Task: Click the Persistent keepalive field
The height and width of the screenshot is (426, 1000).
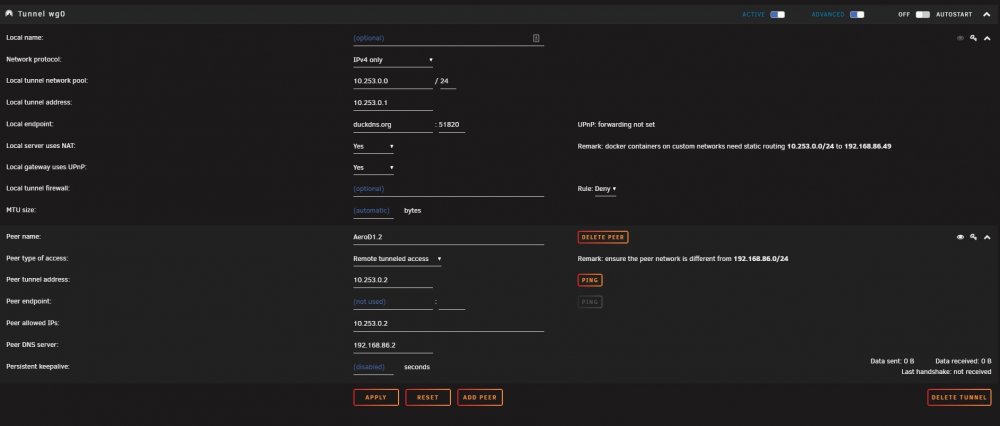Action: 373,367
